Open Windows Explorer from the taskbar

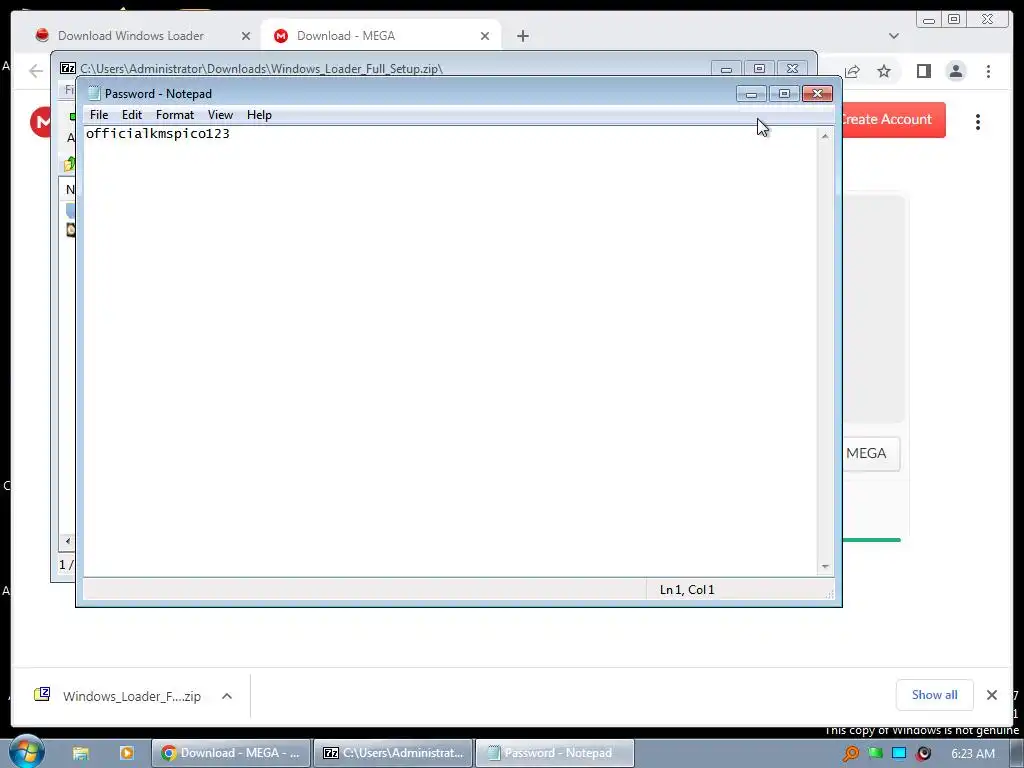[x=80, y=753]
